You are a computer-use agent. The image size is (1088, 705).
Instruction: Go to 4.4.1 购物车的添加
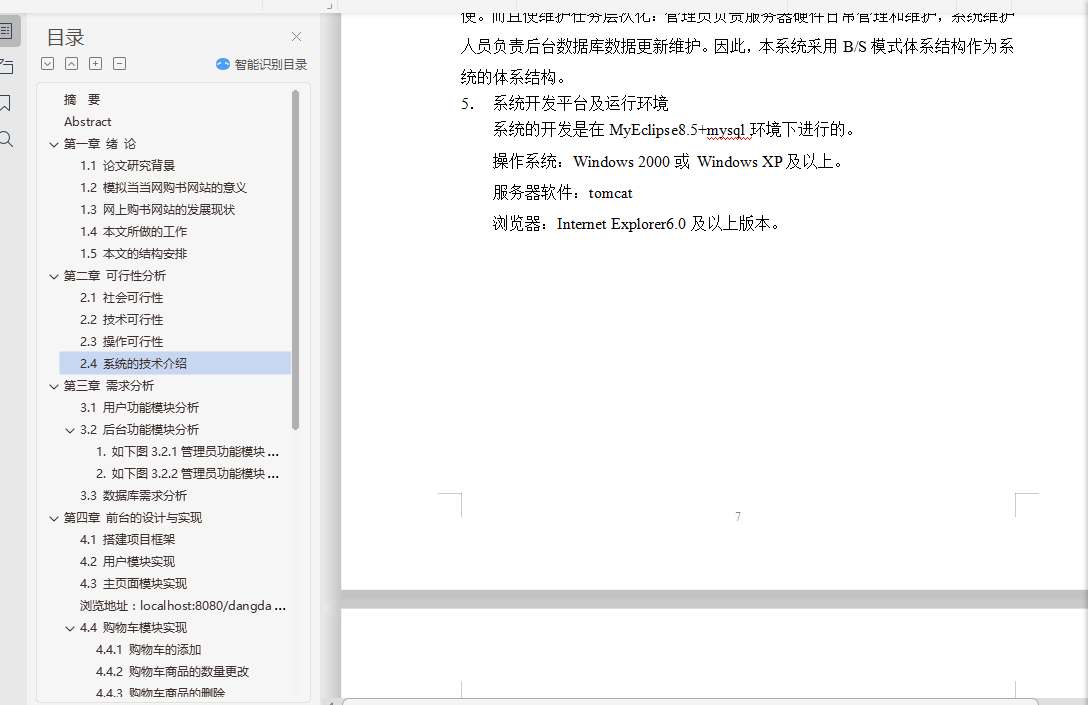pyautogui.click(x=148, y=649)
